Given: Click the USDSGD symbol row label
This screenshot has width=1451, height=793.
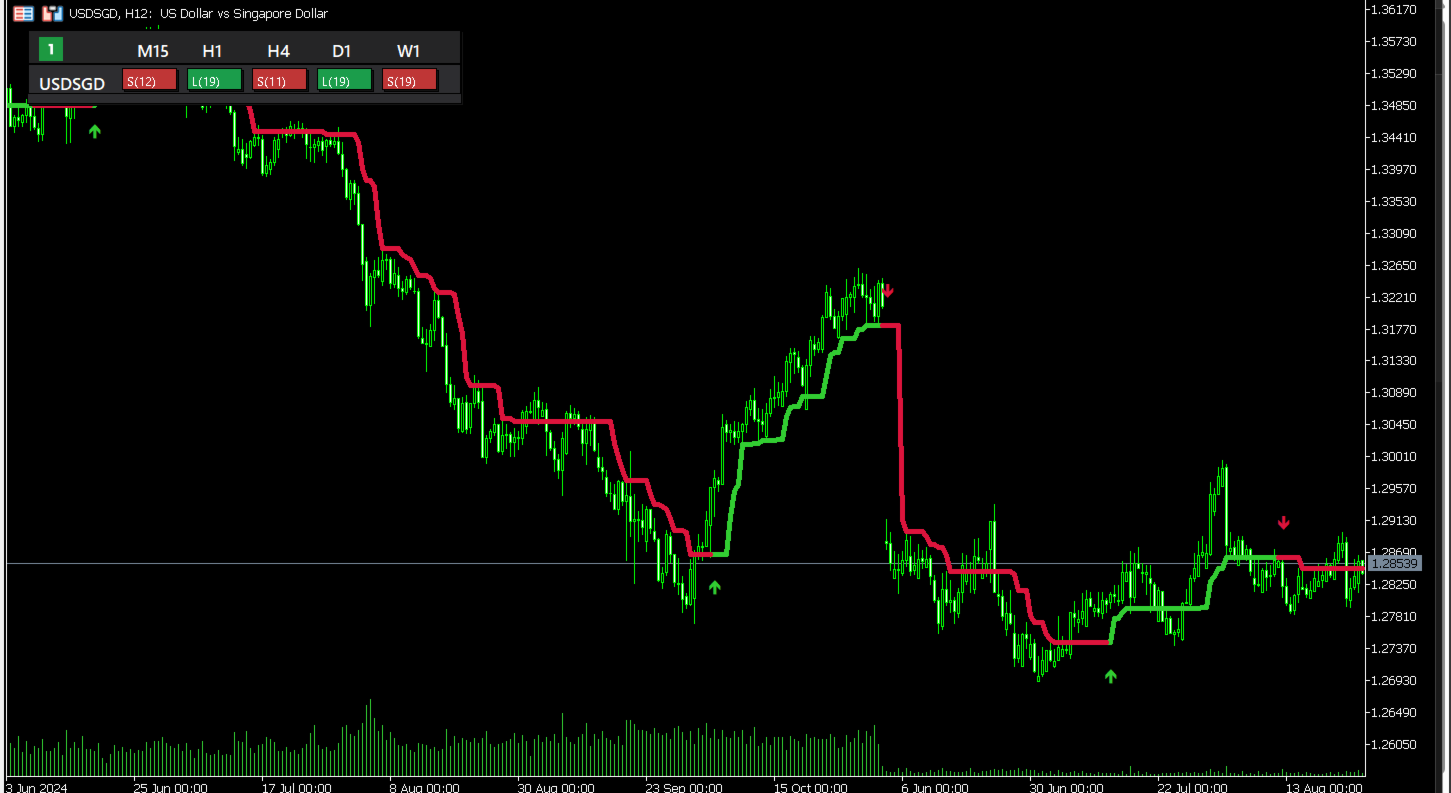Looking at the screenshot, I should pos(72,83).
